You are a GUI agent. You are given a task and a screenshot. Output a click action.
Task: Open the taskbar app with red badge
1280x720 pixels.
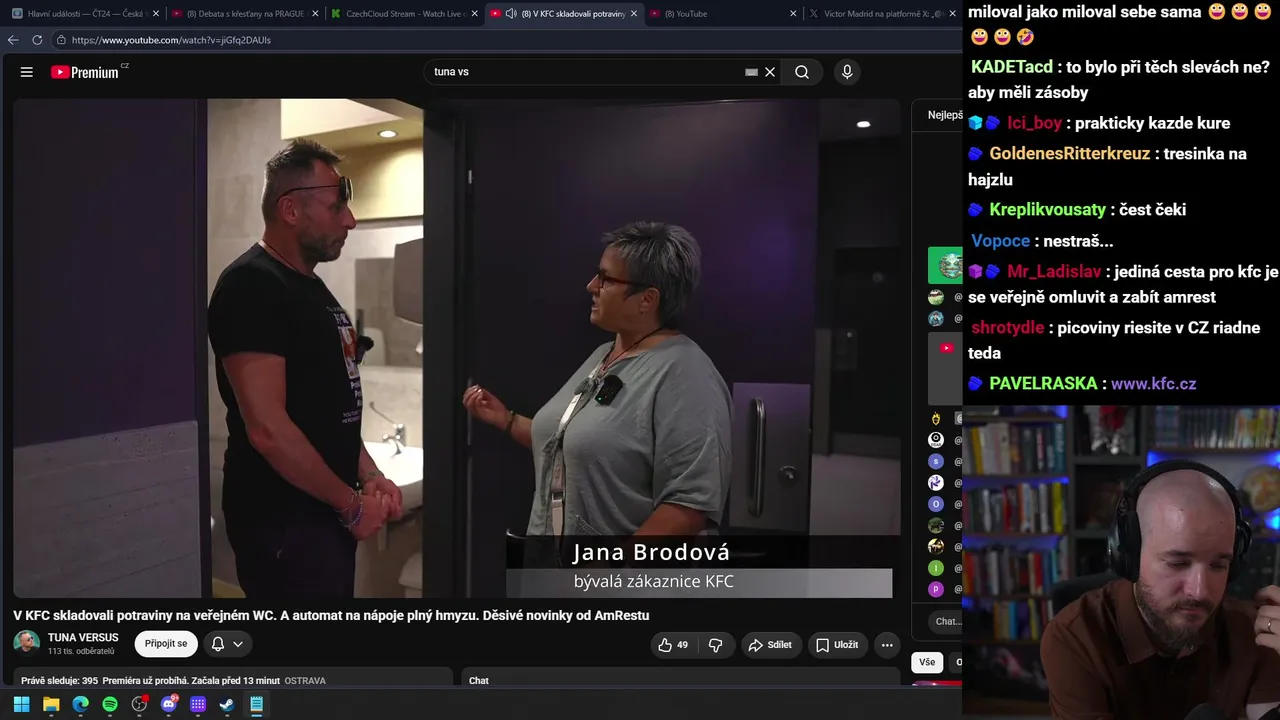140,704
